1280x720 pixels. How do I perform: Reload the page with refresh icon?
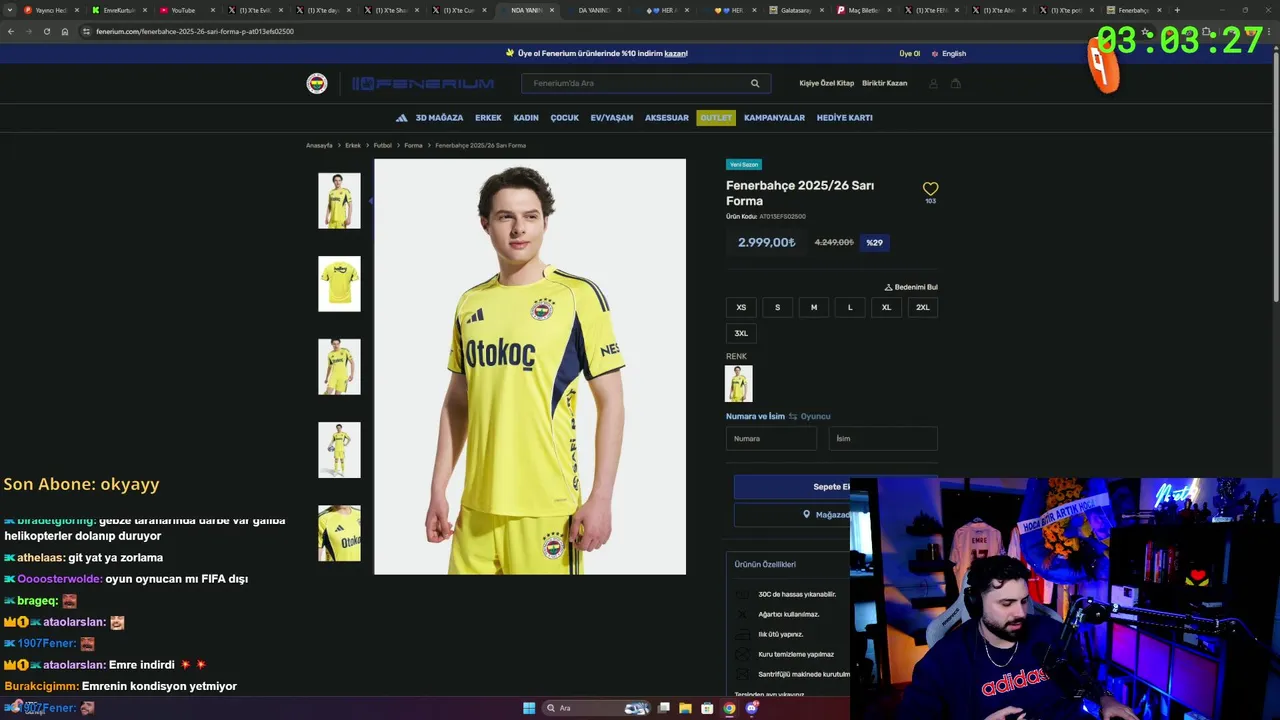(46, 31)
